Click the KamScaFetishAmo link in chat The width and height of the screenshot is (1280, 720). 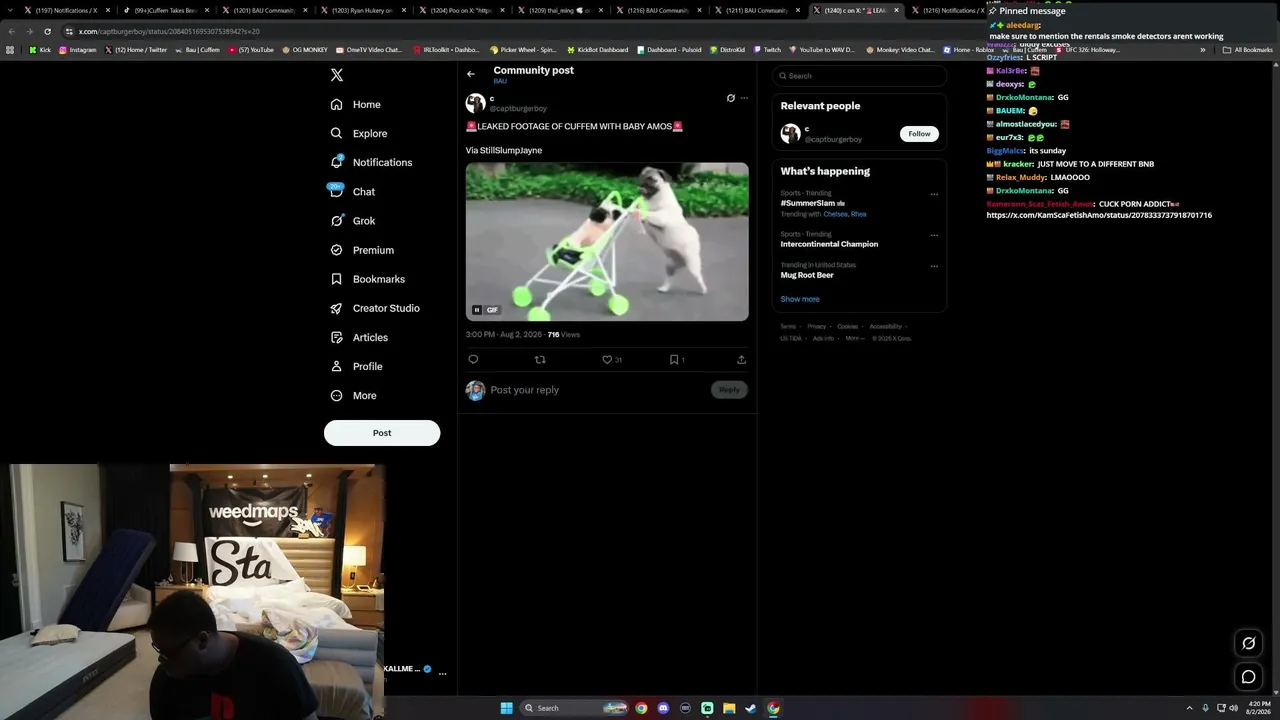point(1099,215)
